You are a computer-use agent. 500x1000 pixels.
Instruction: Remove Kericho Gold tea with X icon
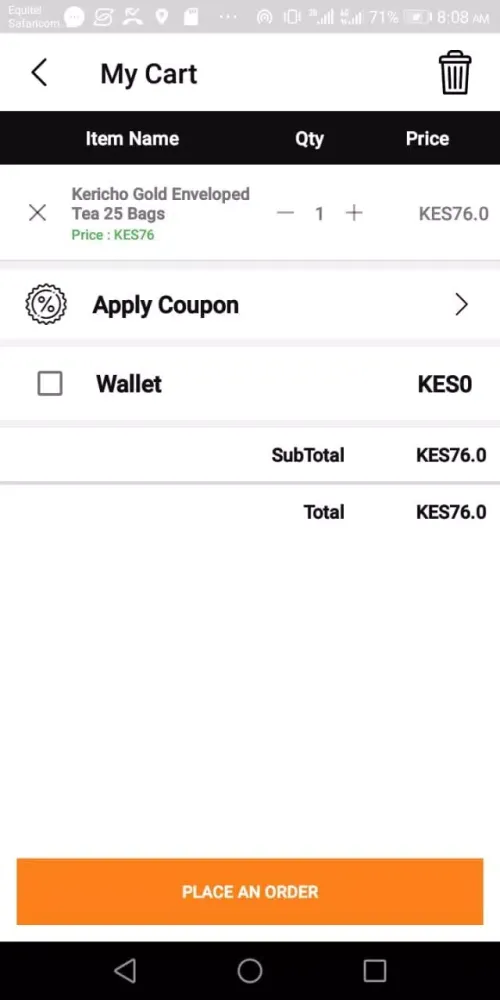click(38, 213)
